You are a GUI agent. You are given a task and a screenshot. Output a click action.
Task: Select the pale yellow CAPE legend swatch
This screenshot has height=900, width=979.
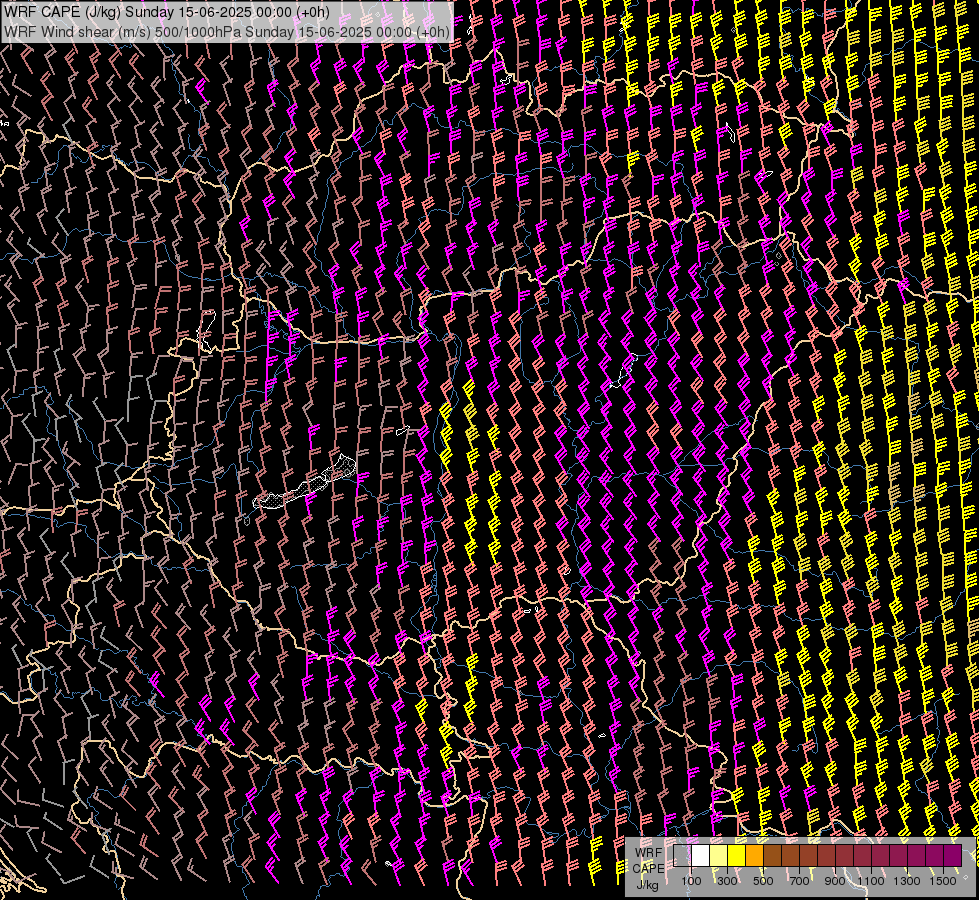719,855
